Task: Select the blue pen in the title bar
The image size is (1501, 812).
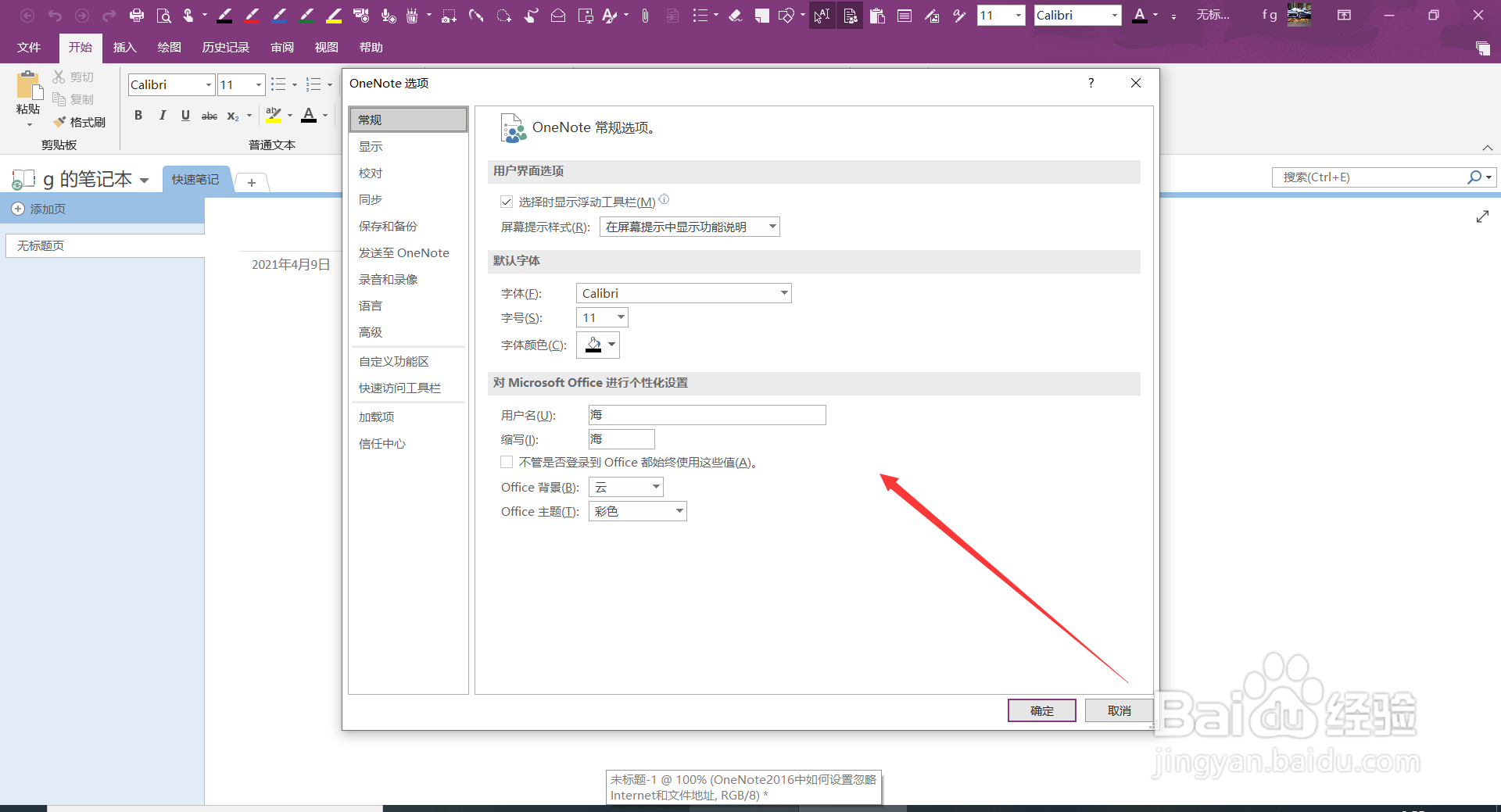Action: pyautogui.click(x=279, y=15)
